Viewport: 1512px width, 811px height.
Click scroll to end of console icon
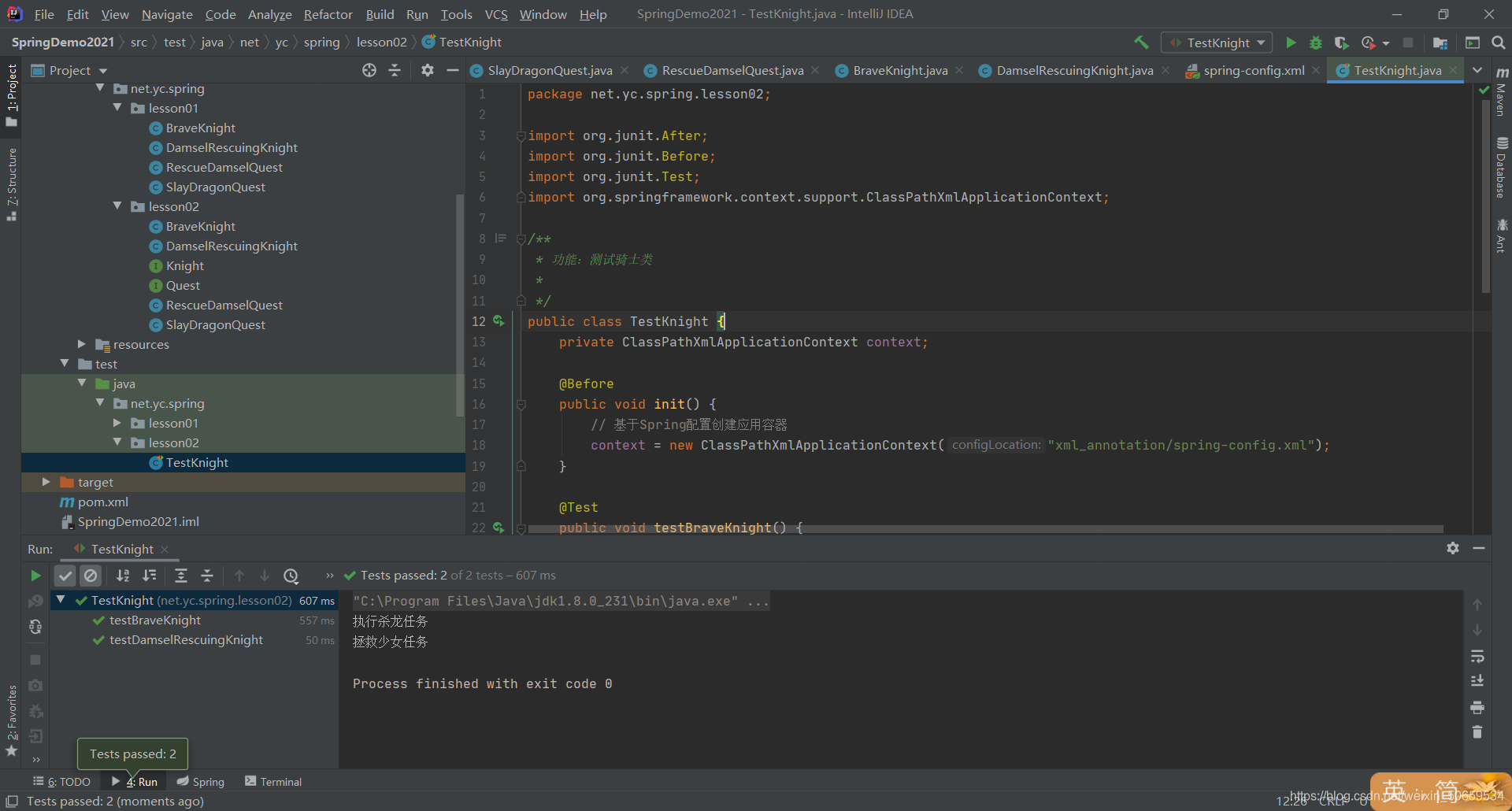[1477, 682]
